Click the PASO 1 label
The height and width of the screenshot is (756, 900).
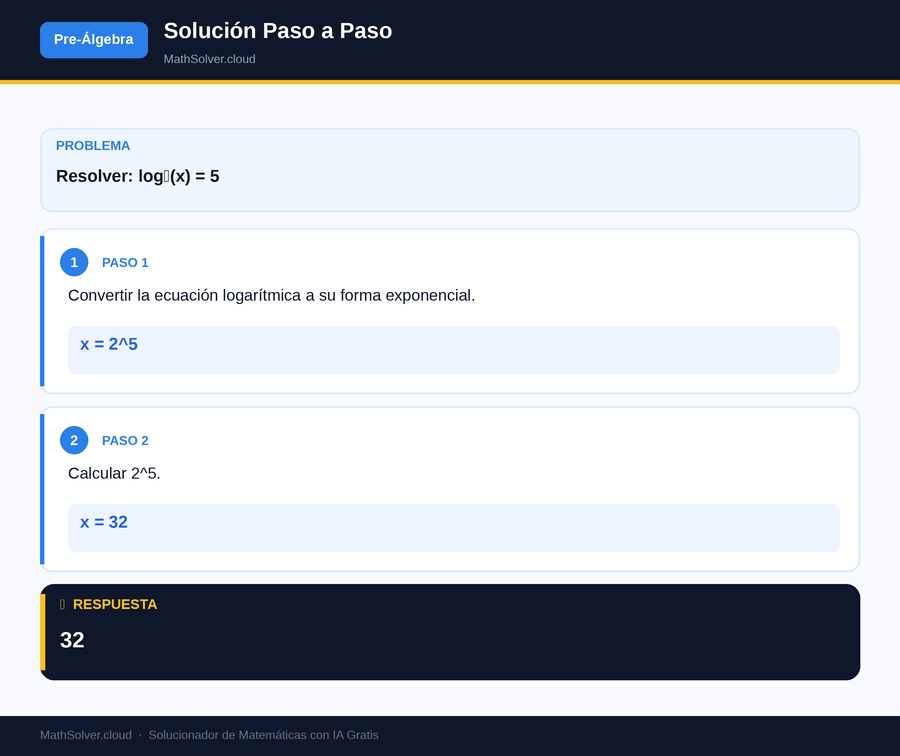tap(125, 263)
